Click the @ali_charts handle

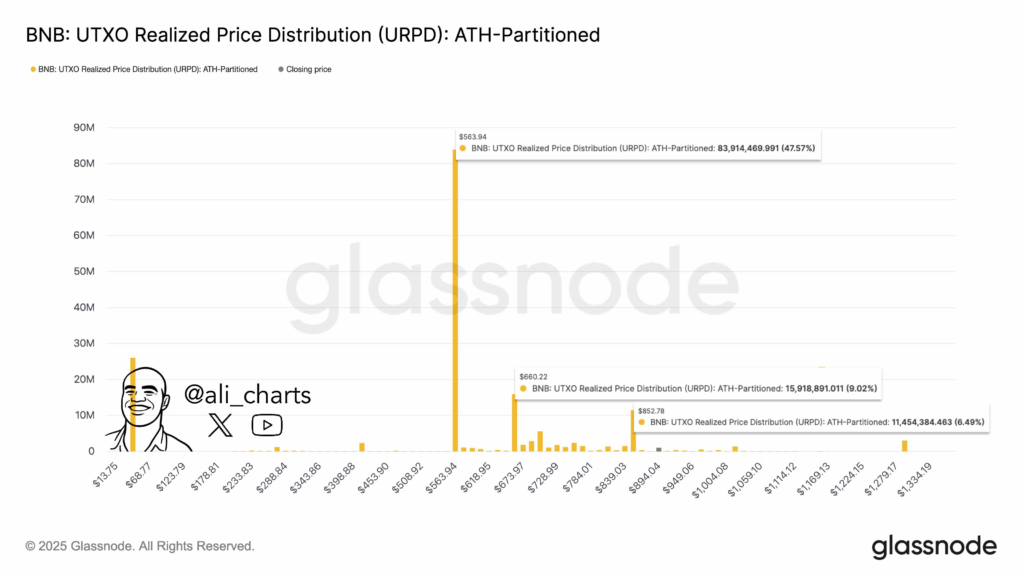pyautogui.click(x=248, y=395)
